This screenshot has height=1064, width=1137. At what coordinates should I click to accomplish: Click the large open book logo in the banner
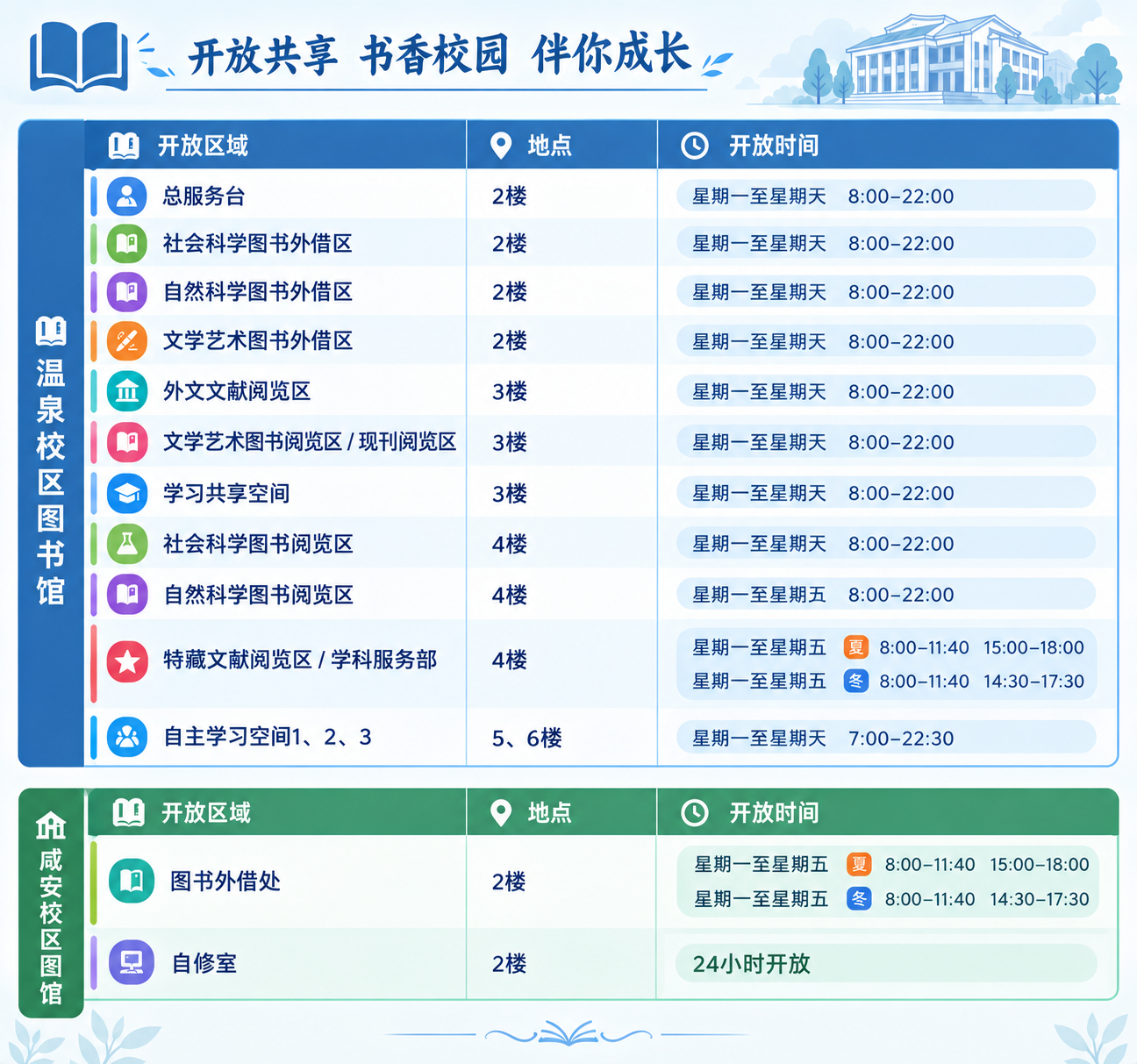[x=79, y=56]
